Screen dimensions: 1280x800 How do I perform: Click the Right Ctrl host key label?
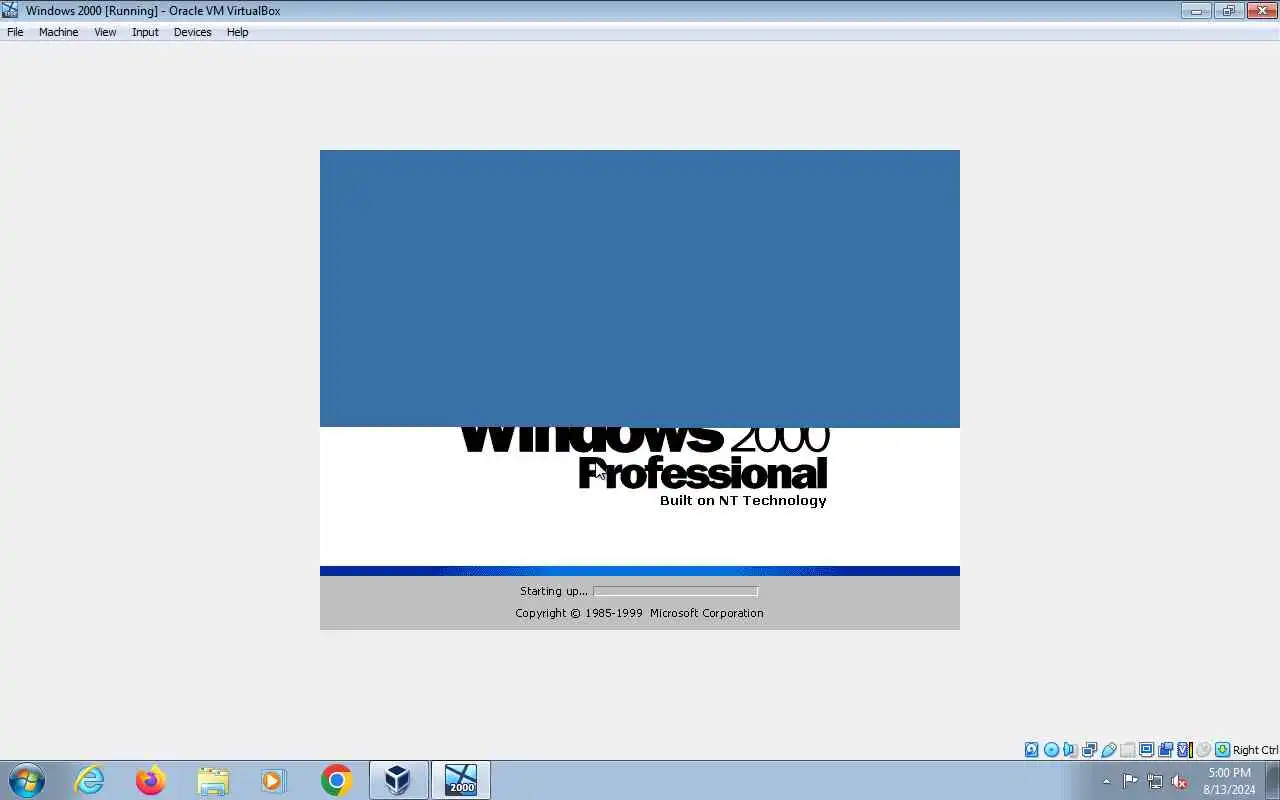click(1255, 750)
